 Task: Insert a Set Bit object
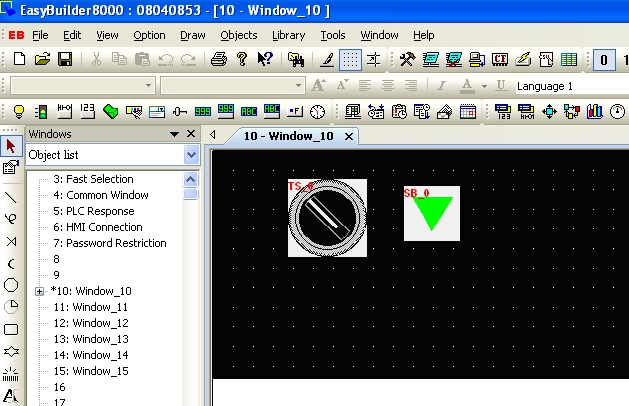pos(64,112)
